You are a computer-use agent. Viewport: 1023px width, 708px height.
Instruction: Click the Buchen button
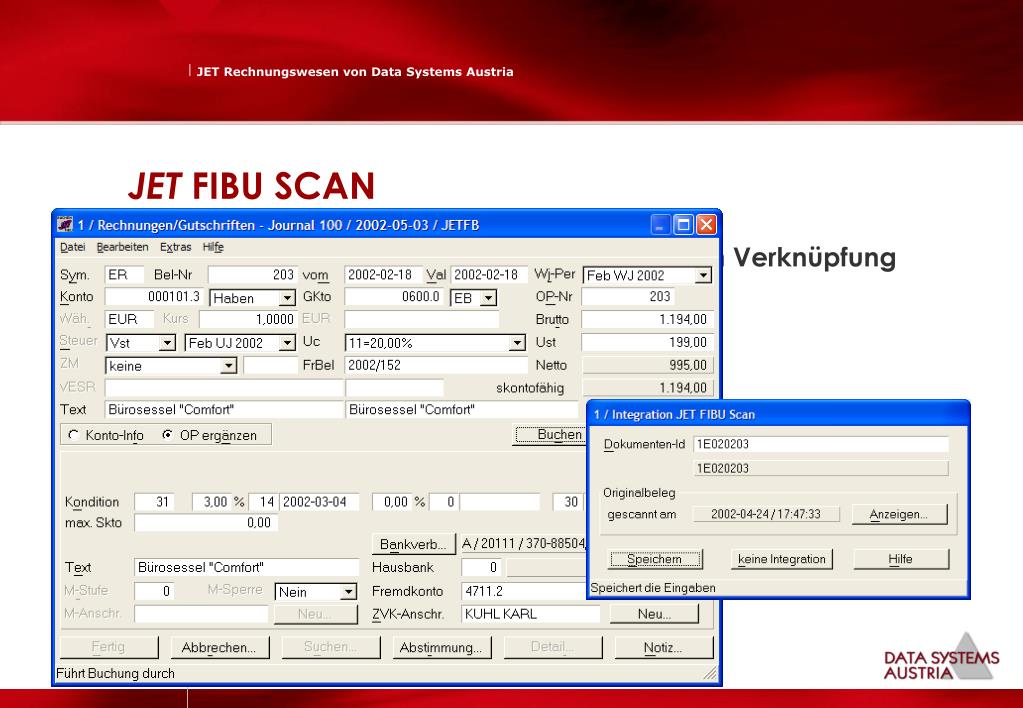tap(551, 435)
